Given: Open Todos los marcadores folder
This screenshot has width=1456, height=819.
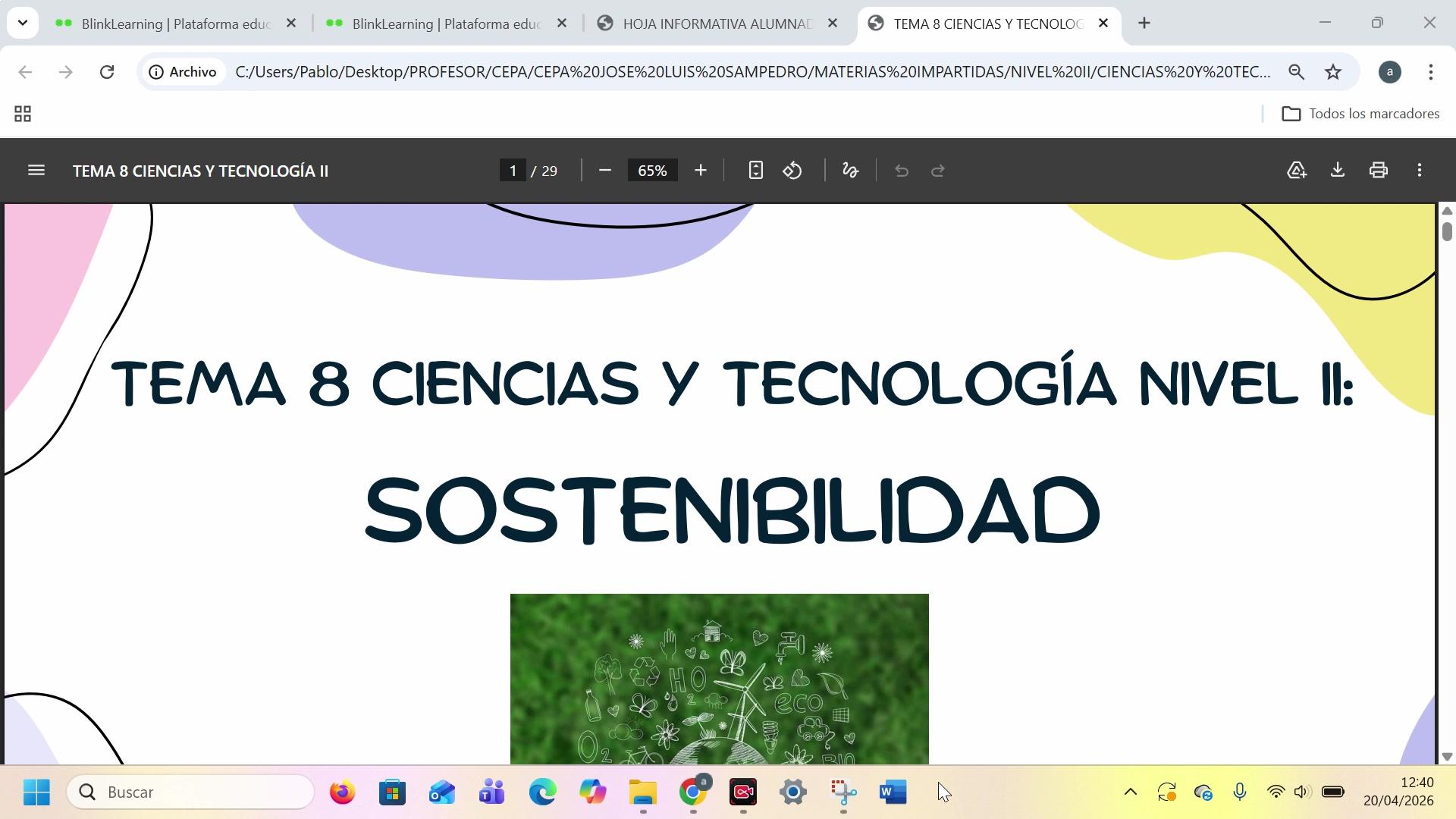Looking at the screenshot, I should 1360,114.
